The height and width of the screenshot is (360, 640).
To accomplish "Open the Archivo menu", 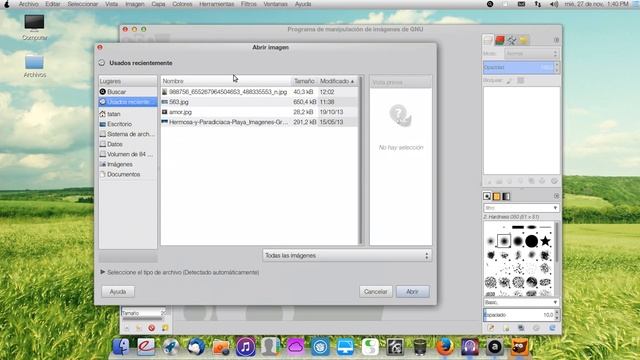I will tap(29, 4).
